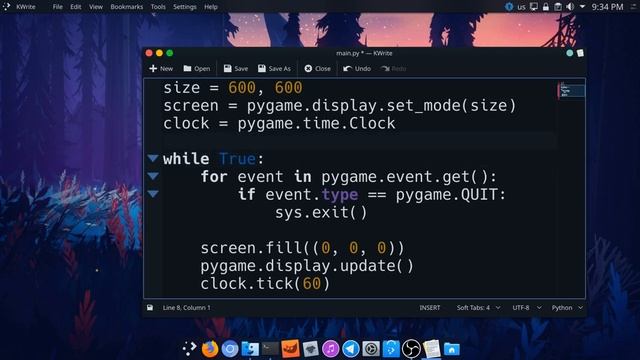Launch Firefox from the dock
Image resolution: width=640 pixels, height=360 pixels.
[210, 349]
